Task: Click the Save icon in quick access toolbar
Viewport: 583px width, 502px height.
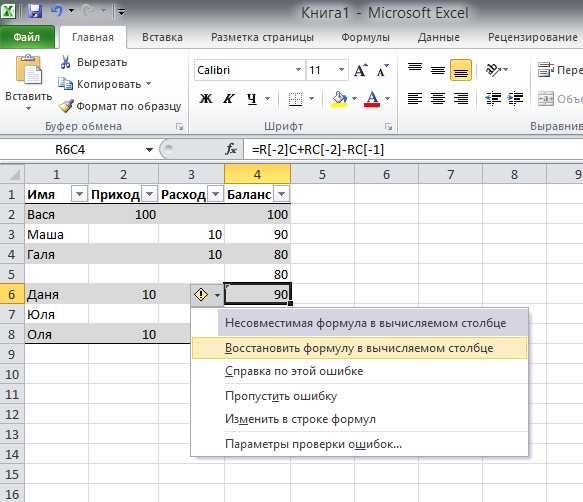Action: tap(35, 11)
